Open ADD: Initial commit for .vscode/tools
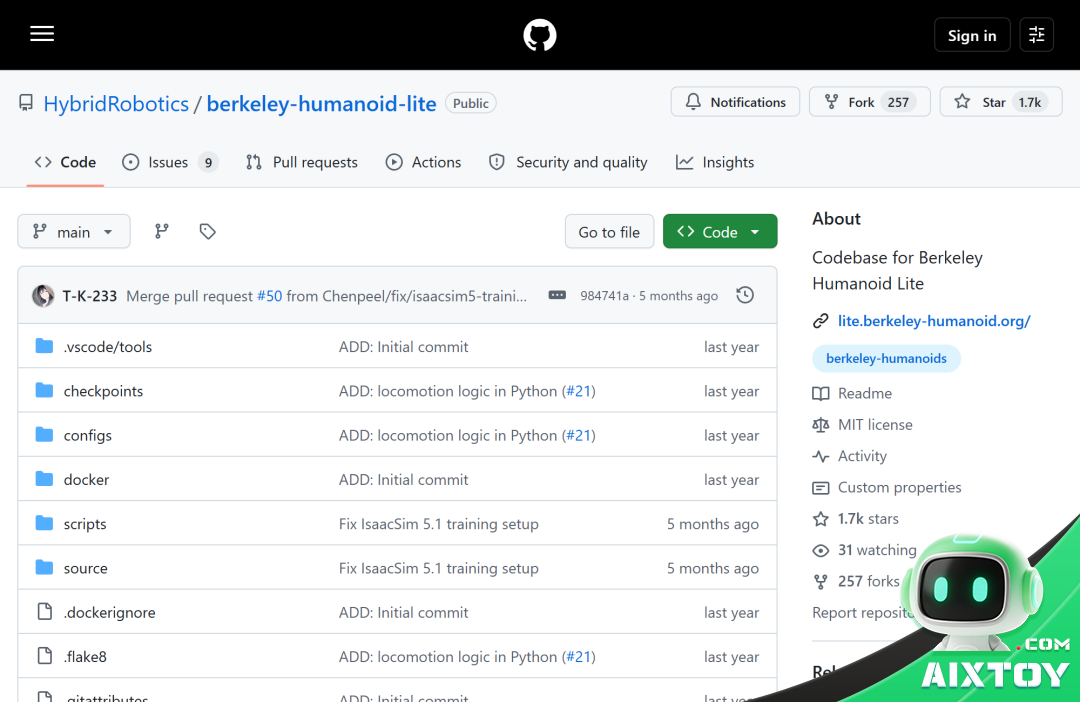Viewport: 1080px width, 702px height. pos(404,347)
